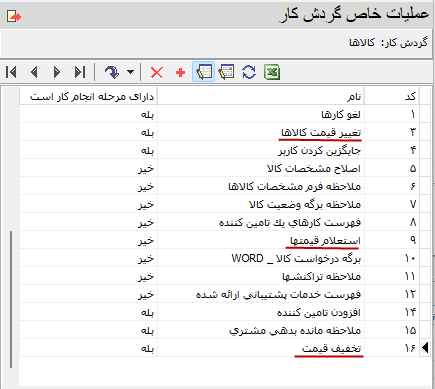Click the کد column header
The width and height of the screenshot is (435, 389).
click(x=393, y=96)
